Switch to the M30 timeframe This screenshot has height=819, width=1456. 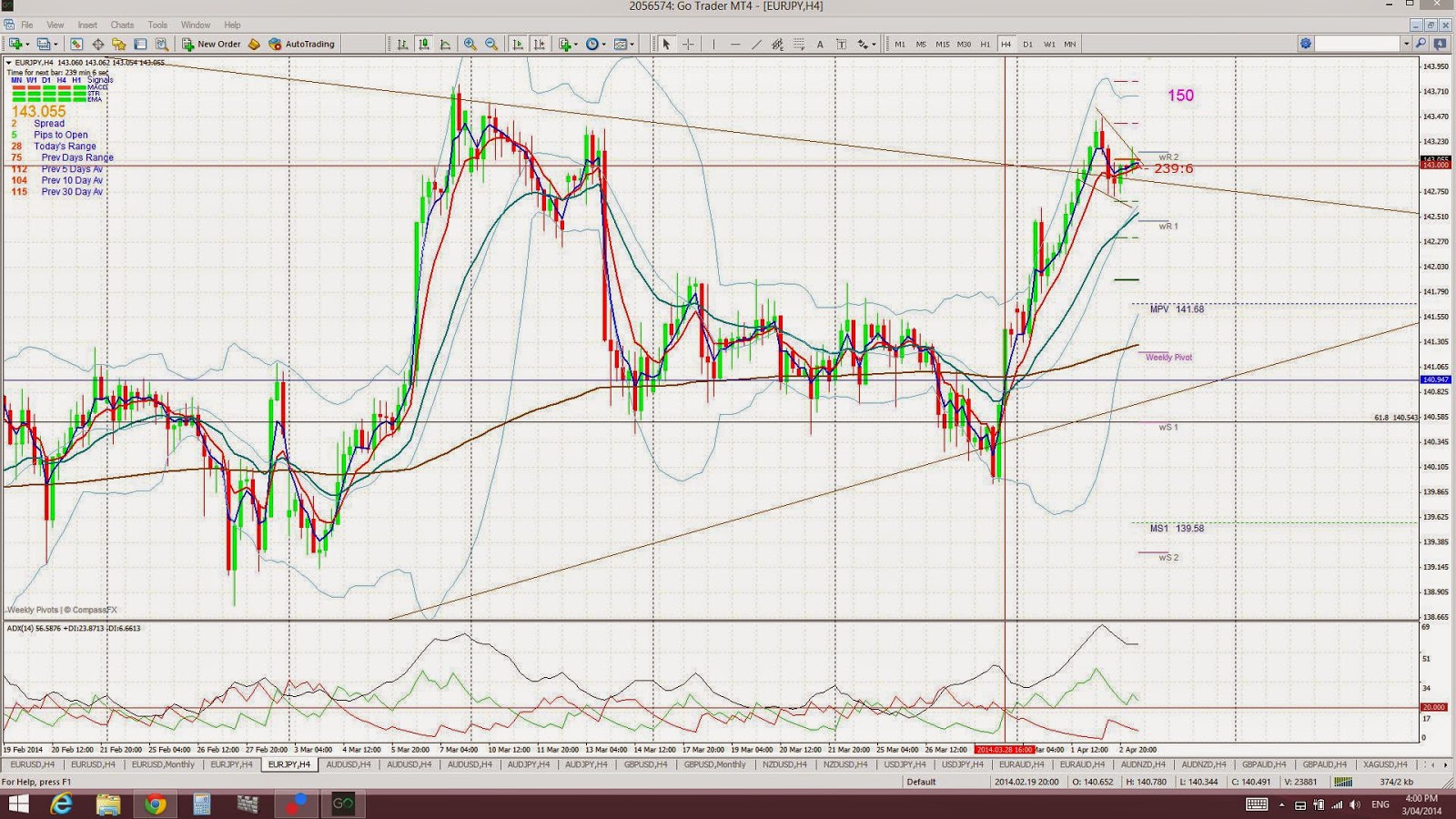coord(964,44)
